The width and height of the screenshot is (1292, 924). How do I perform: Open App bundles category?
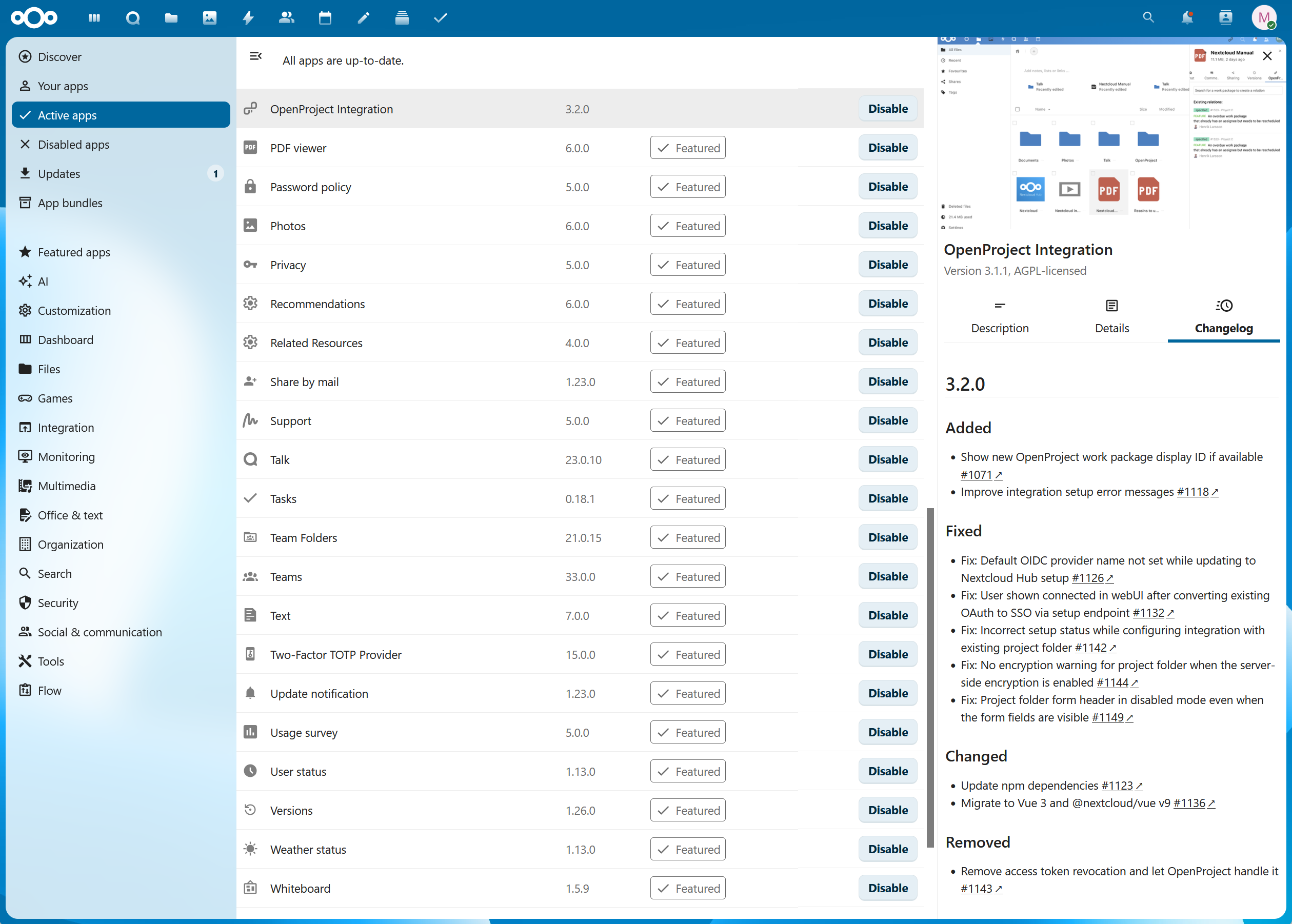[x=121, y=203]
